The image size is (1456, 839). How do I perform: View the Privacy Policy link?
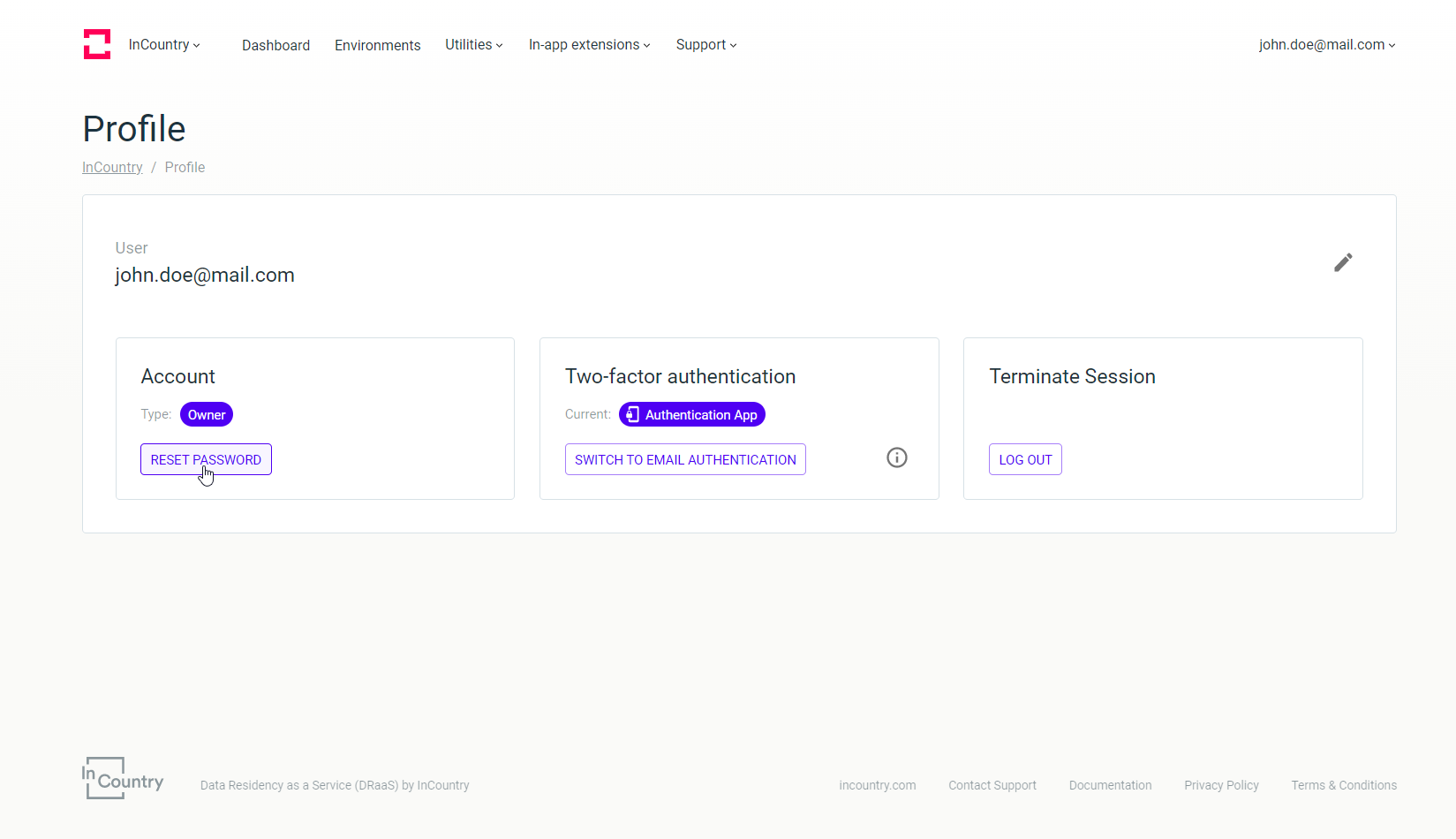coord(1221,785)
